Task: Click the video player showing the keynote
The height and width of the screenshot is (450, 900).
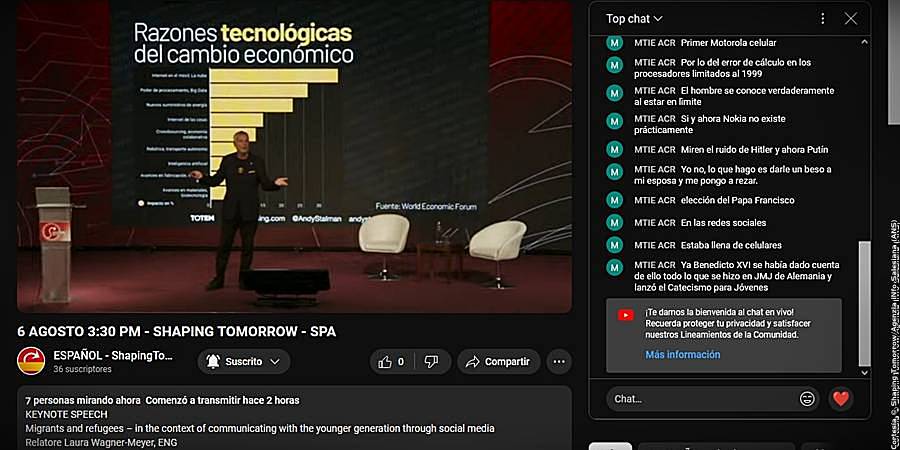Action: (294, 156)
